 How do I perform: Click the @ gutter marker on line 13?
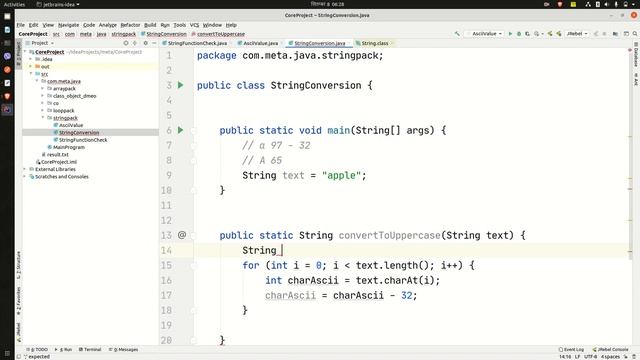pyautogui.click(x=182, y=235)
